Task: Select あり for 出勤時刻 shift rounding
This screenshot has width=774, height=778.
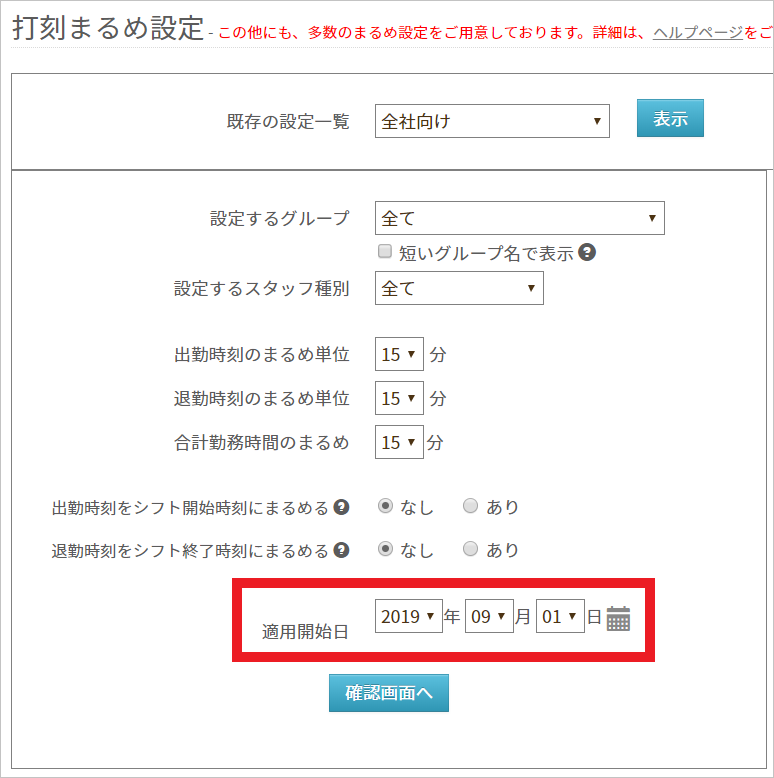Action: 470,507
